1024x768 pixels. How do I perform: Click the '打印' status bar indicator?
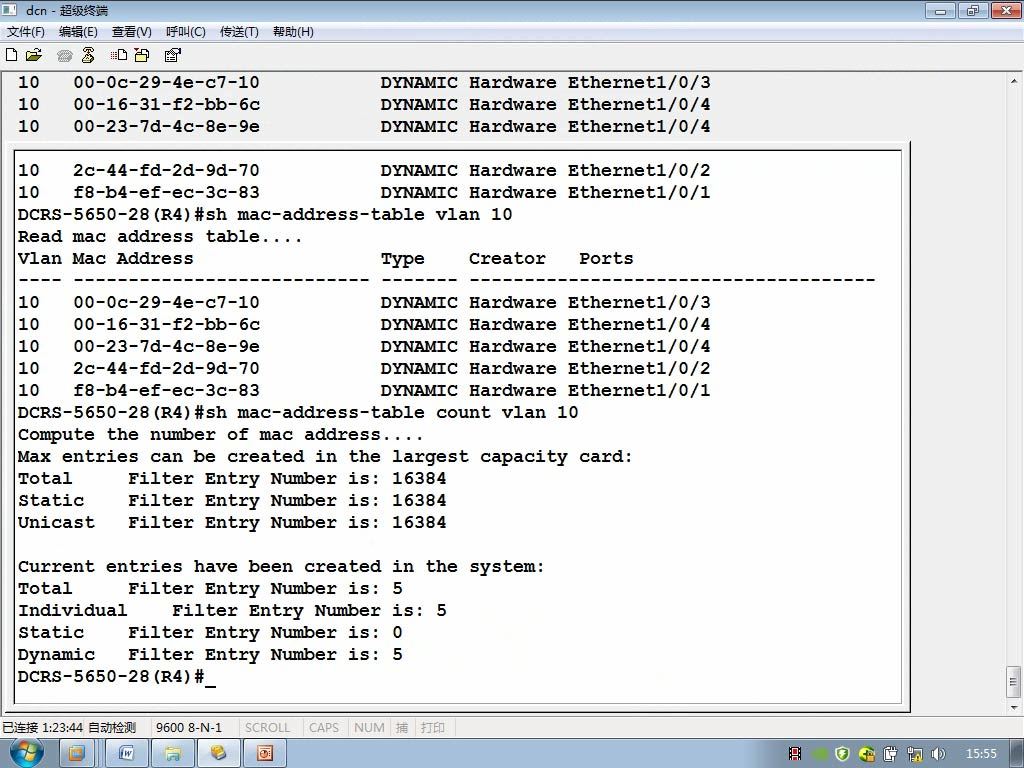pyautogui.click(x=433, y=728)
